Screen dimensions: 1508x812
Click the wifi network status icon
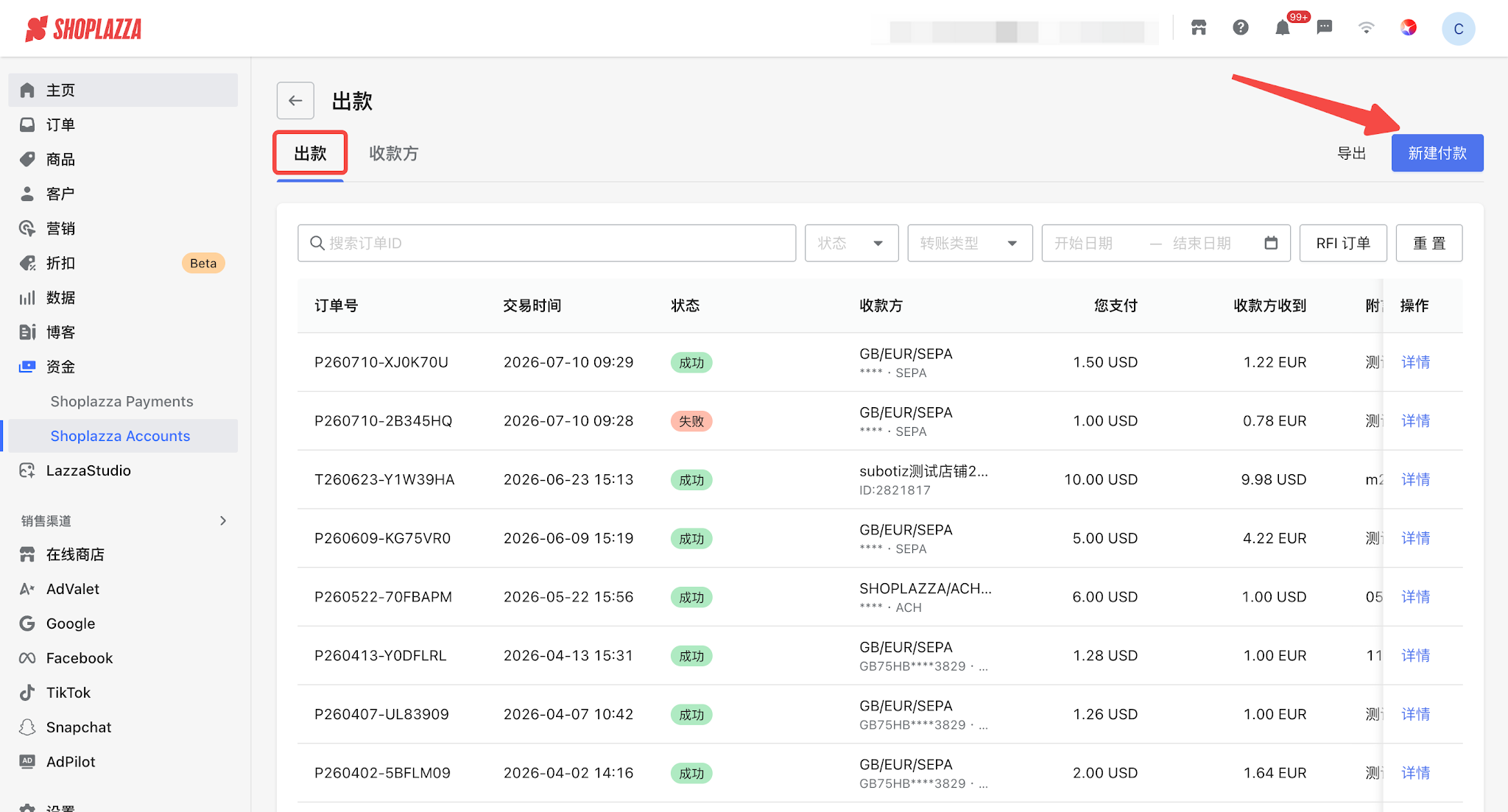(1367, 28)
